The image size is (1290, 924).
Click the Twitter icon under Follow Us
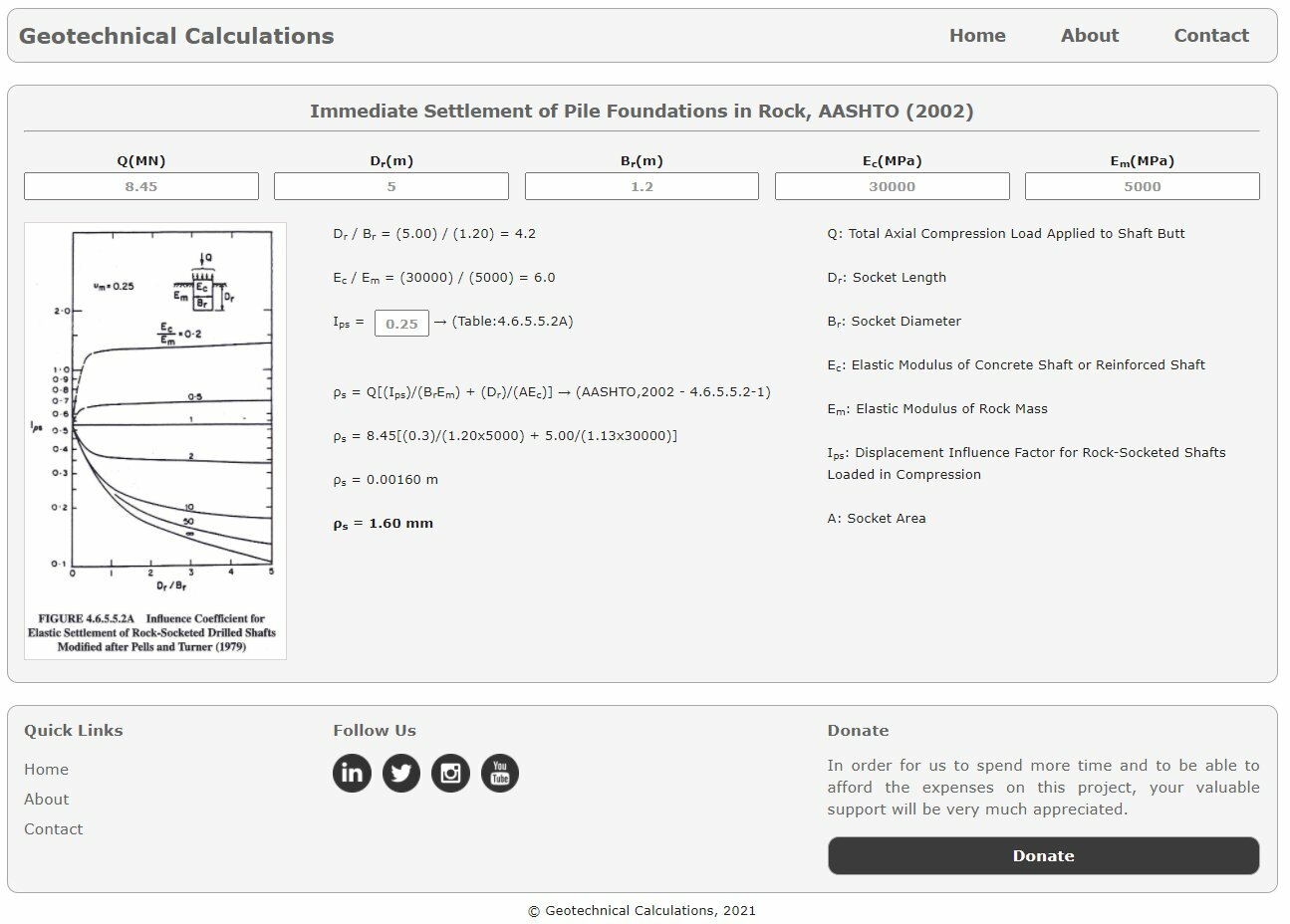click(400, 773)
